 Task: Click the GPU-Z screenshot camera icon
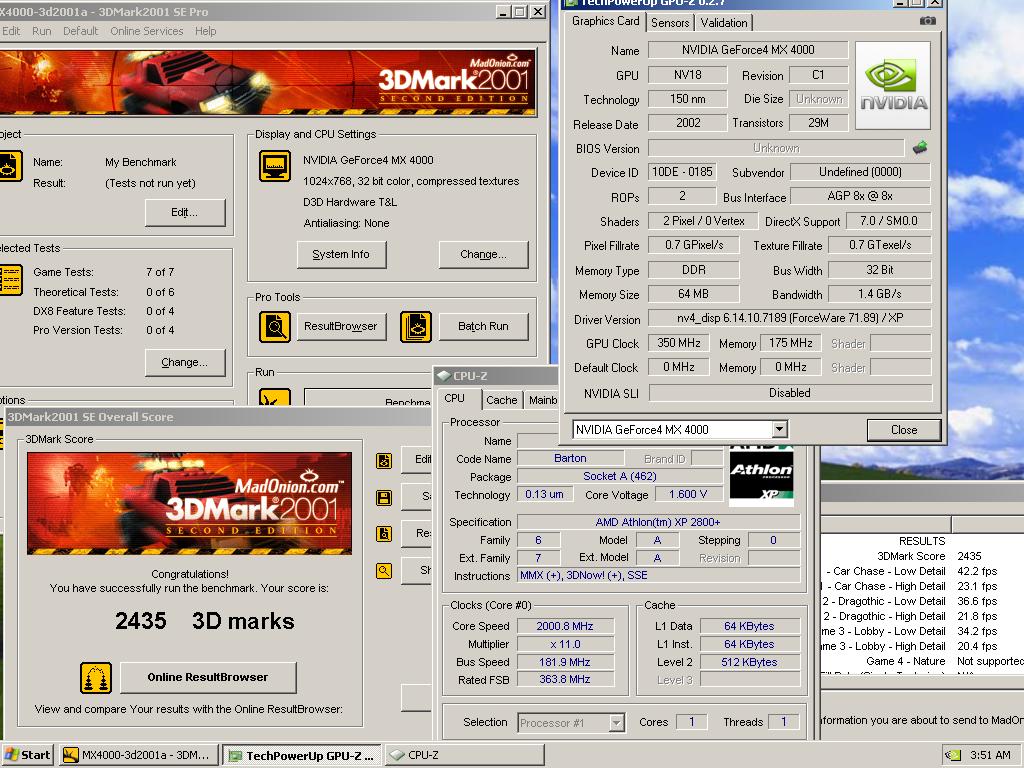927,21
